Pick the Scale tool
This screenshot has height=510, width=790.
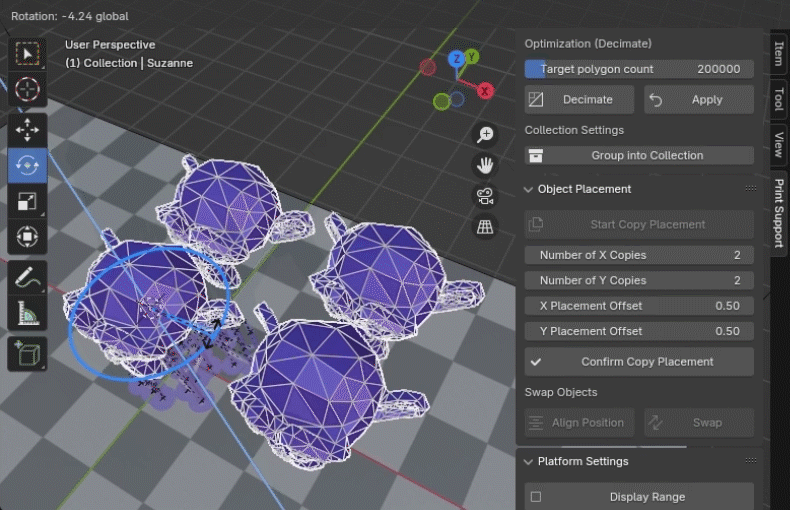pyautogui.click(x=27, y=201)
